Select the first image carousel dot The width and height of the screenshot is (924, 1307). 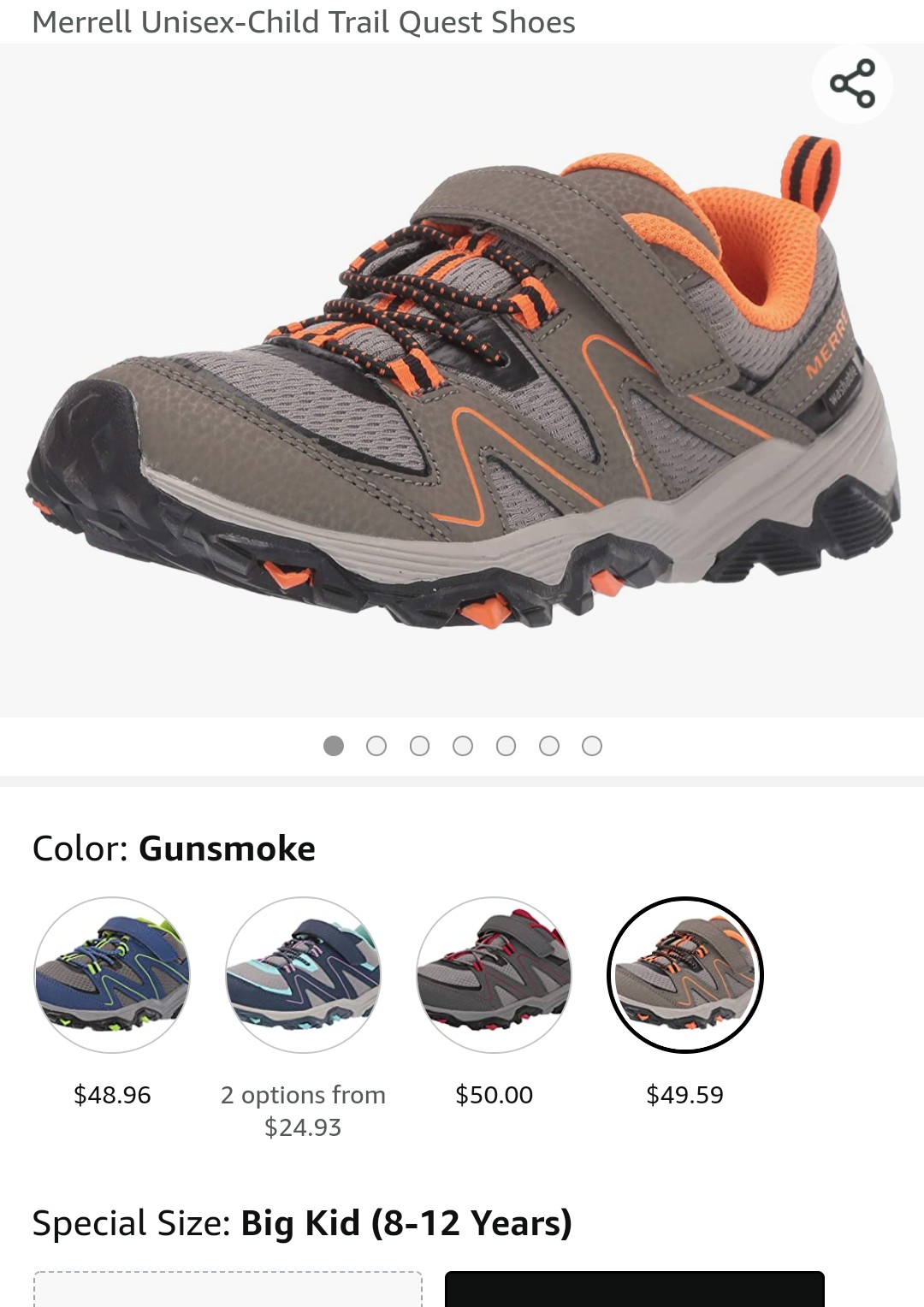(x=334, y=746)
